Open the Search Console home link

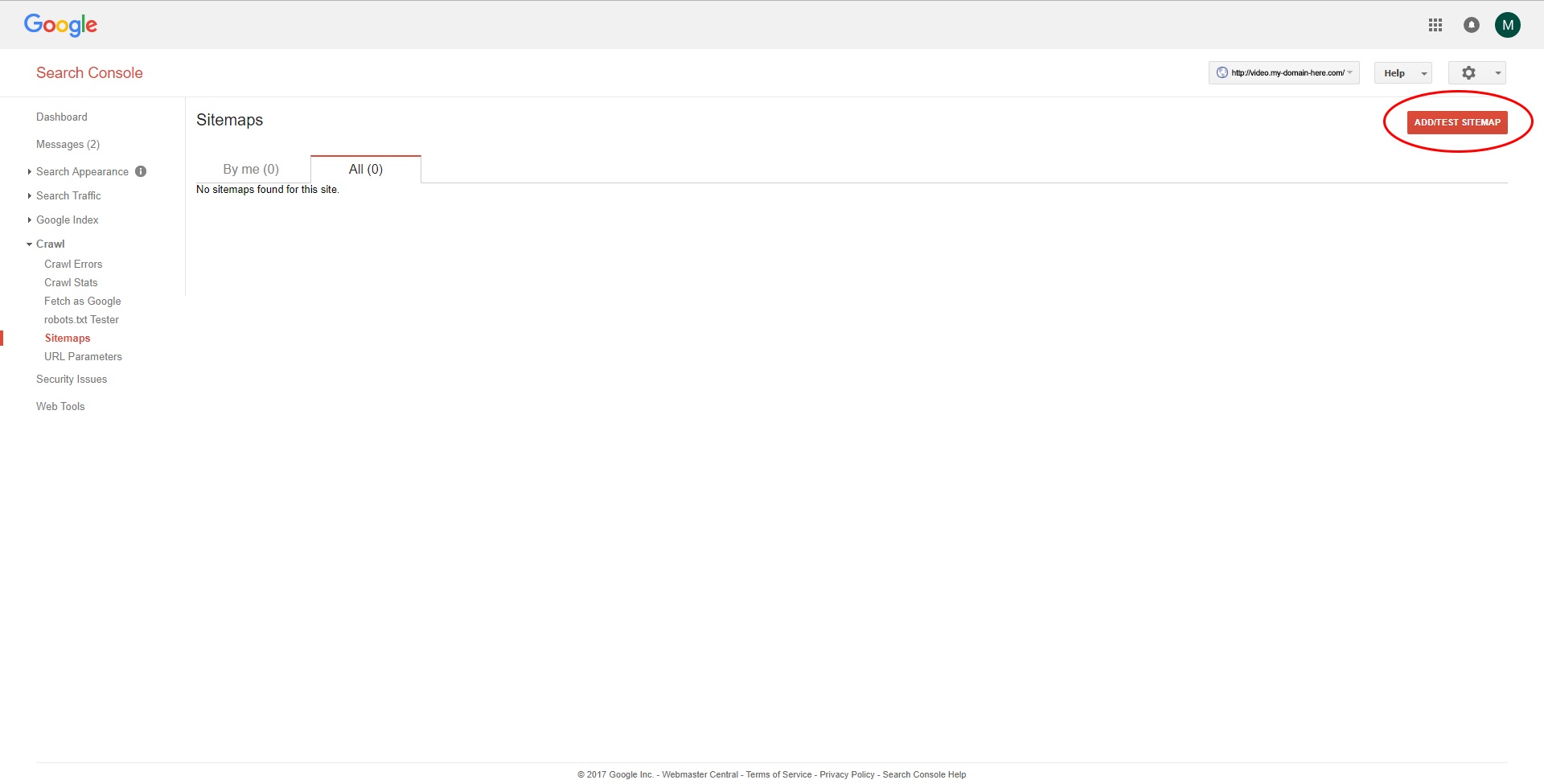pos(89,73)
